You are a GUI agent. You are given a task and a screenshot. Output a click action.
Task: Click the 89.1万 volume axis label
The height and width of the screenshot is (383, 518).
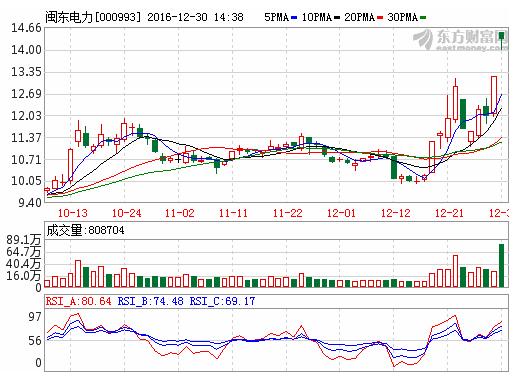click(23, 240)
